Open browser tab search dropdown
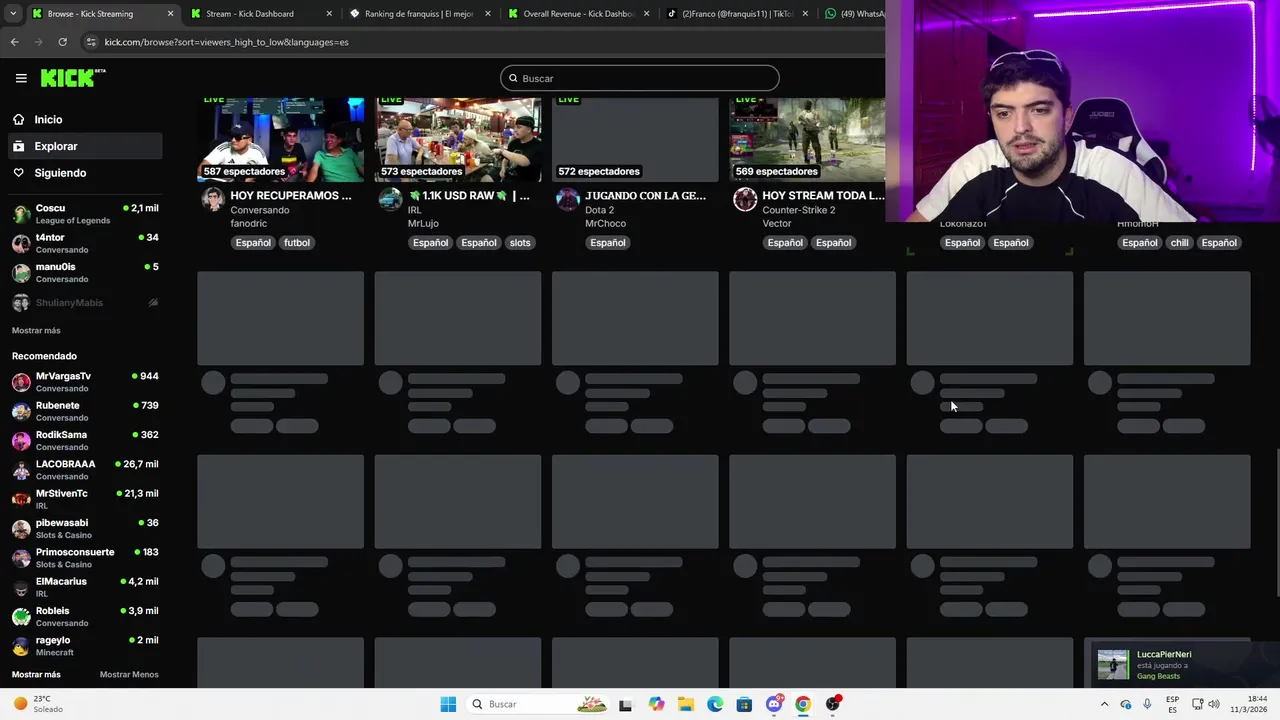Image resolution: width=1280 pixels, height=720 pixels. (11, 14)
